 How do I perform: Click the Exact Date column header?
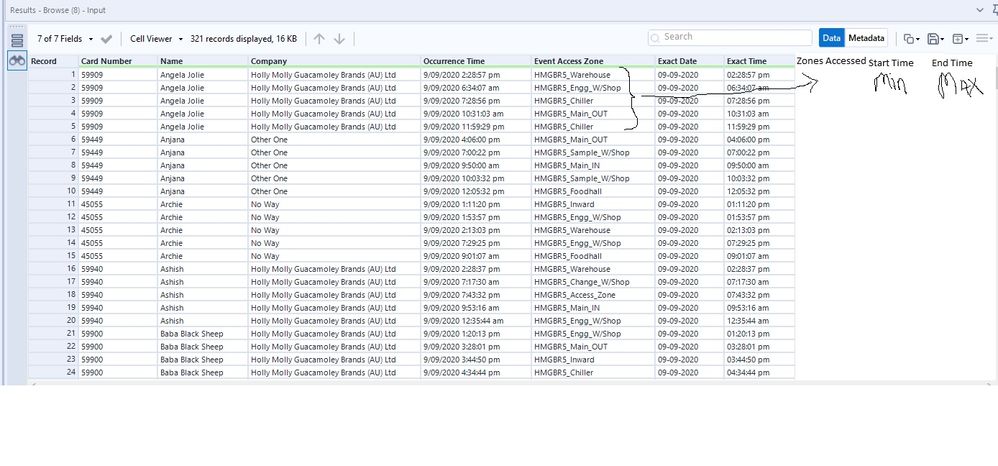(x=689, y=61)
